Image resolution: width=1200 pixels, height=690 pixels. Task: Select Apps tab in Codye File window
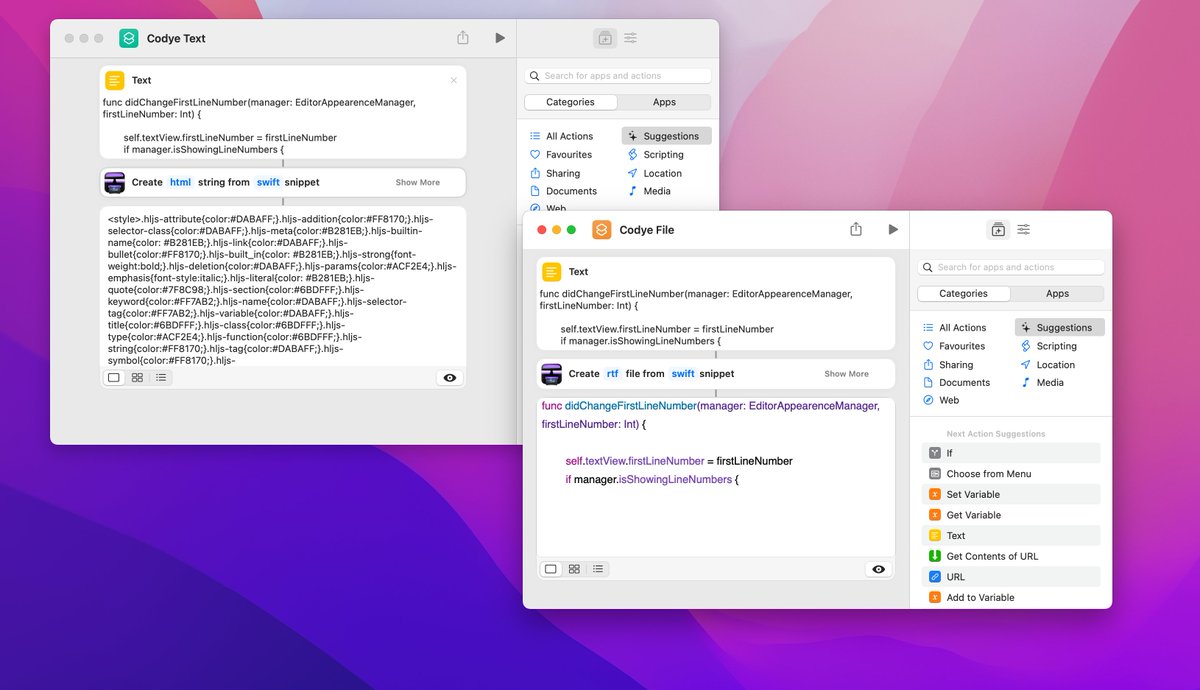(1057, 294)
